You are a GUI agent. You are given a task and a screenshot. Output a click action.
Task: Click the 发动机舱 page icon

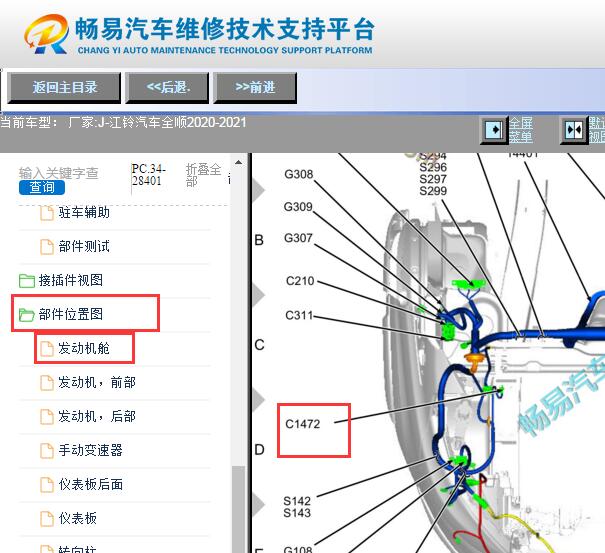(x=47, y=348)
